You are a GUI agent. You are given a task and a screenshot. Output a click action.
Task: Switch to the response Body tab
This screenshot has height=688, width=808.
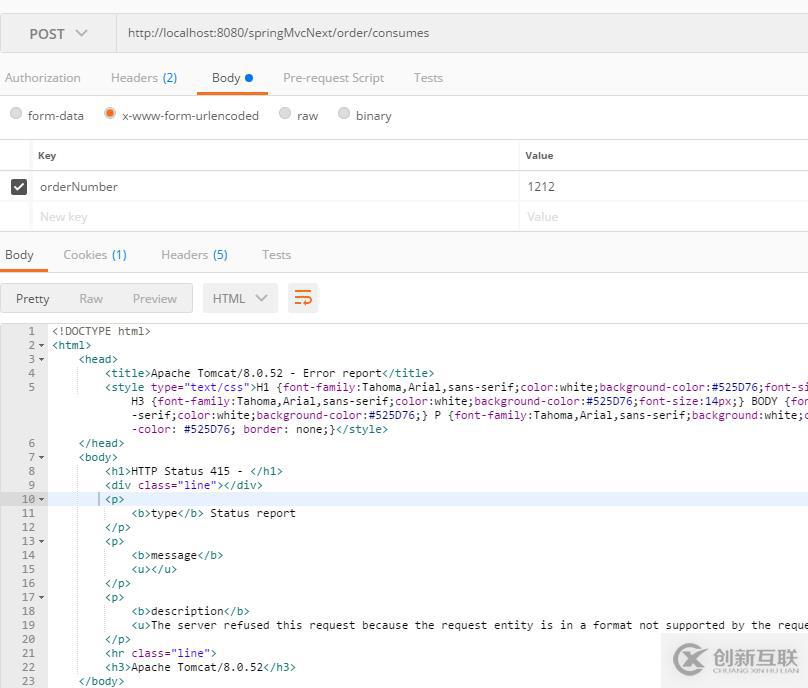[x=20, y=255]
